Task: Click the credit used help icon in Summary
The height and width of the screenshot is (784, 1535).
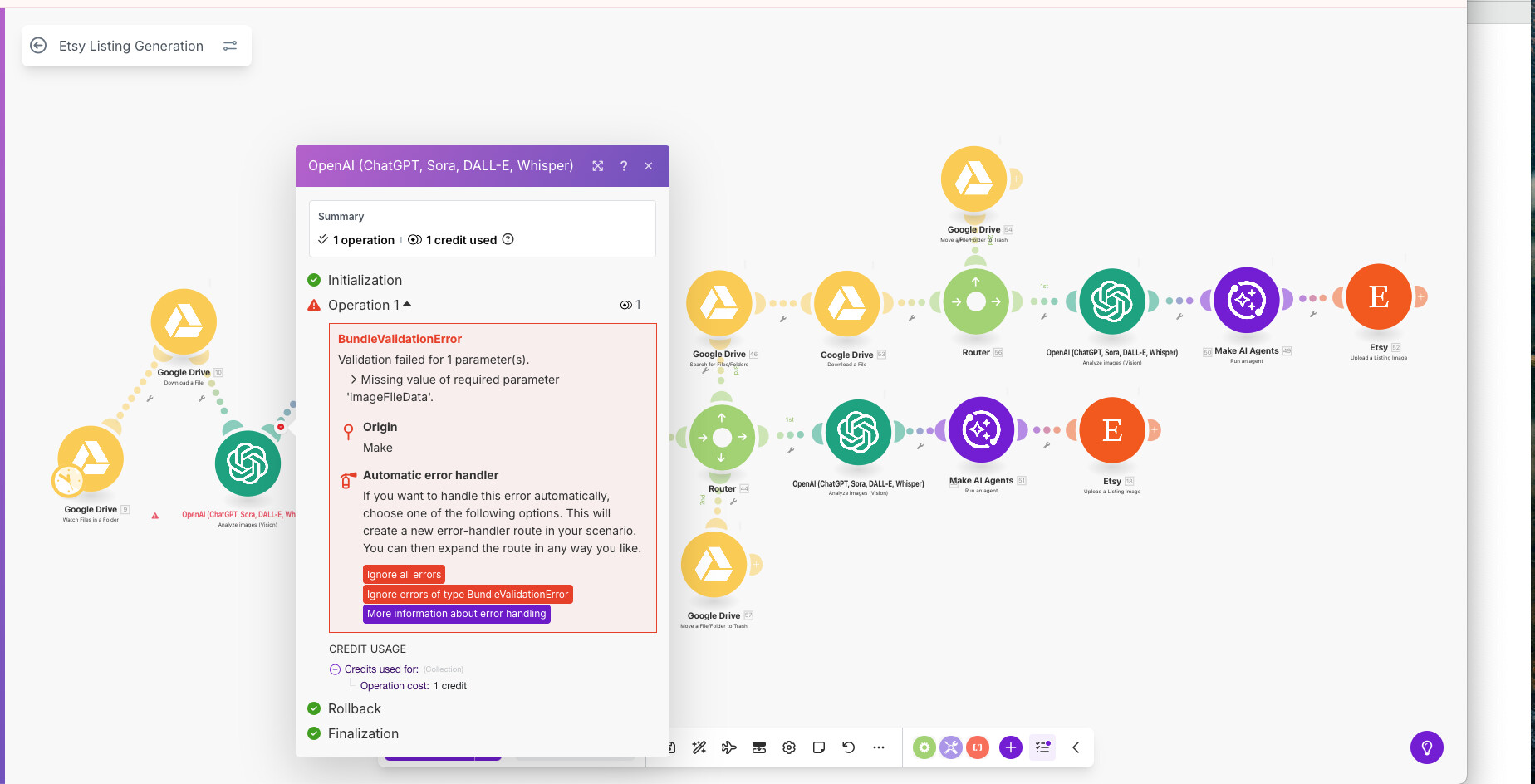Action: coord(508,239)
